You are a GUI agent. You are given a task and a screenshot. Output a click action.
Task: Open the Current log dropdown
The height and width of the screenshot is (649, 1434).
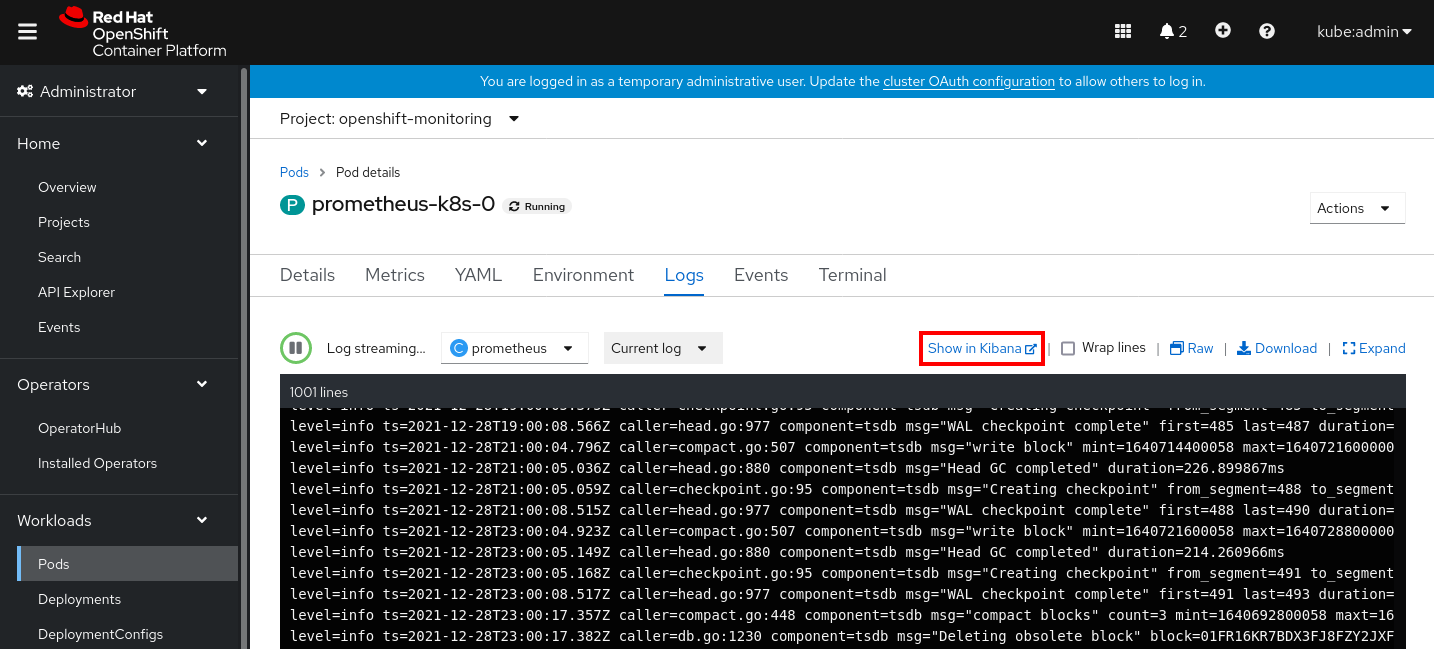(x=662, y=348)
